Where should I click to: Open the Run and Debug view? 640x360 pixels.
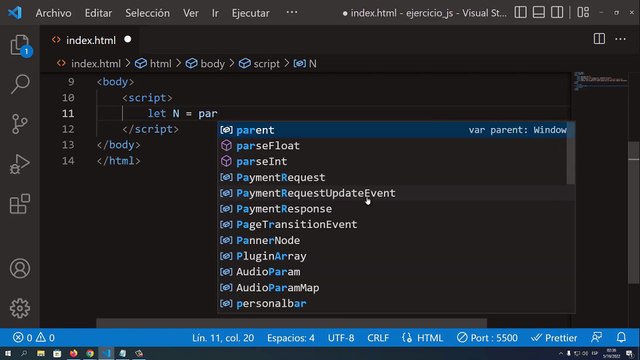pos(20,164)
